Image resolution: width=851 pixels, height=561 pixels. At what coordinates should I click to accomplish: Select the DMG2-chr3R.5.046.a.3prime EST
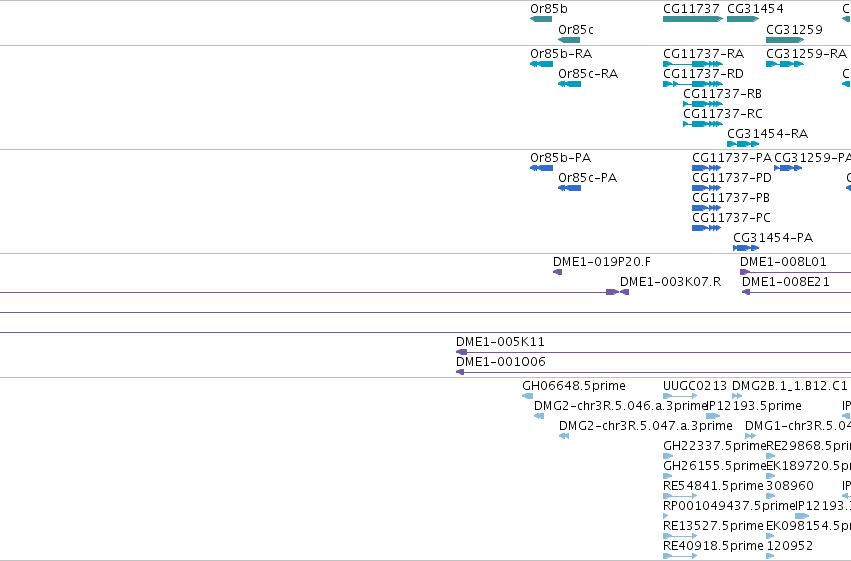[x=539, y=416]
